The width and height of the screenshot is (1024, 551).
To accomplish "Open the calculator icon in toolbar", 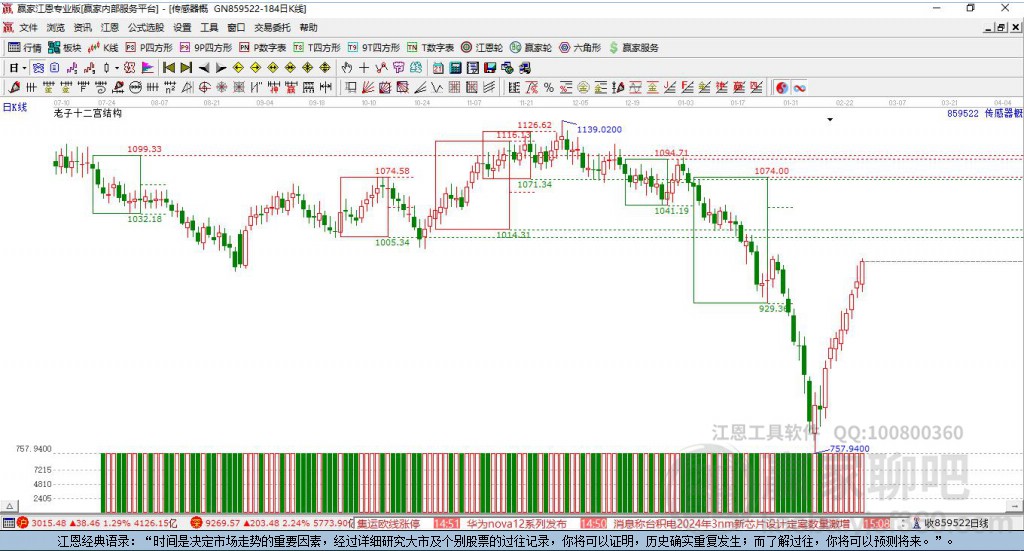I will [x=455, y=68].
